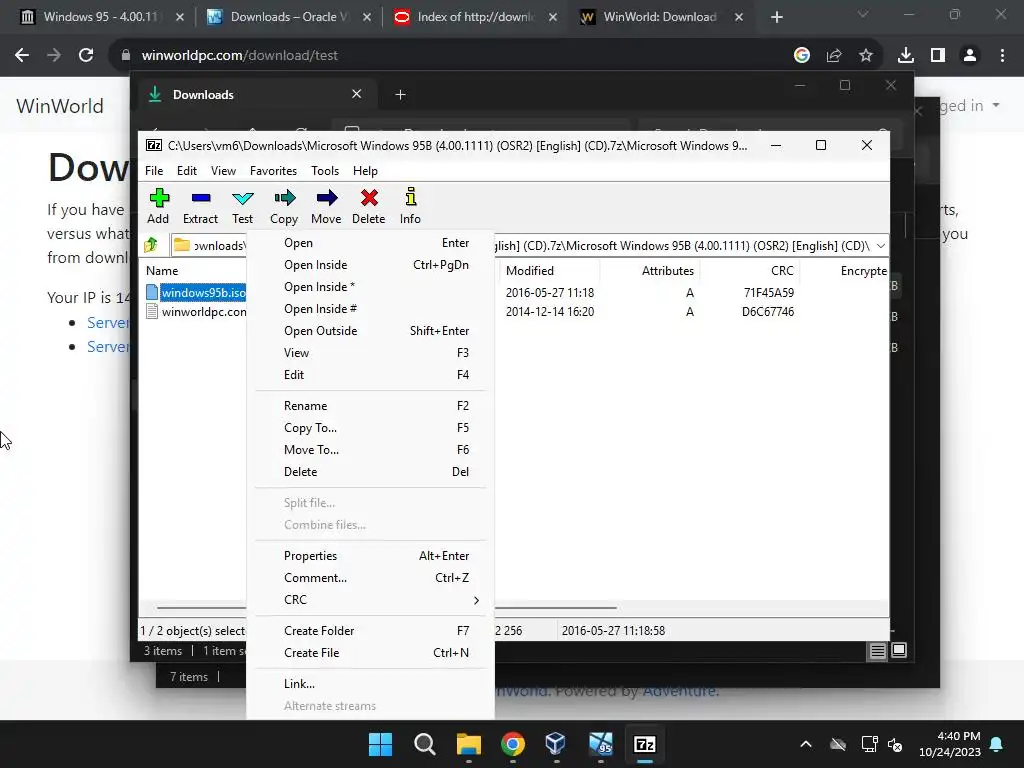The width and height of the screenshot is (1024, 768).
Task: Expand the CRC submenu arrow
Action: (476, 600)
